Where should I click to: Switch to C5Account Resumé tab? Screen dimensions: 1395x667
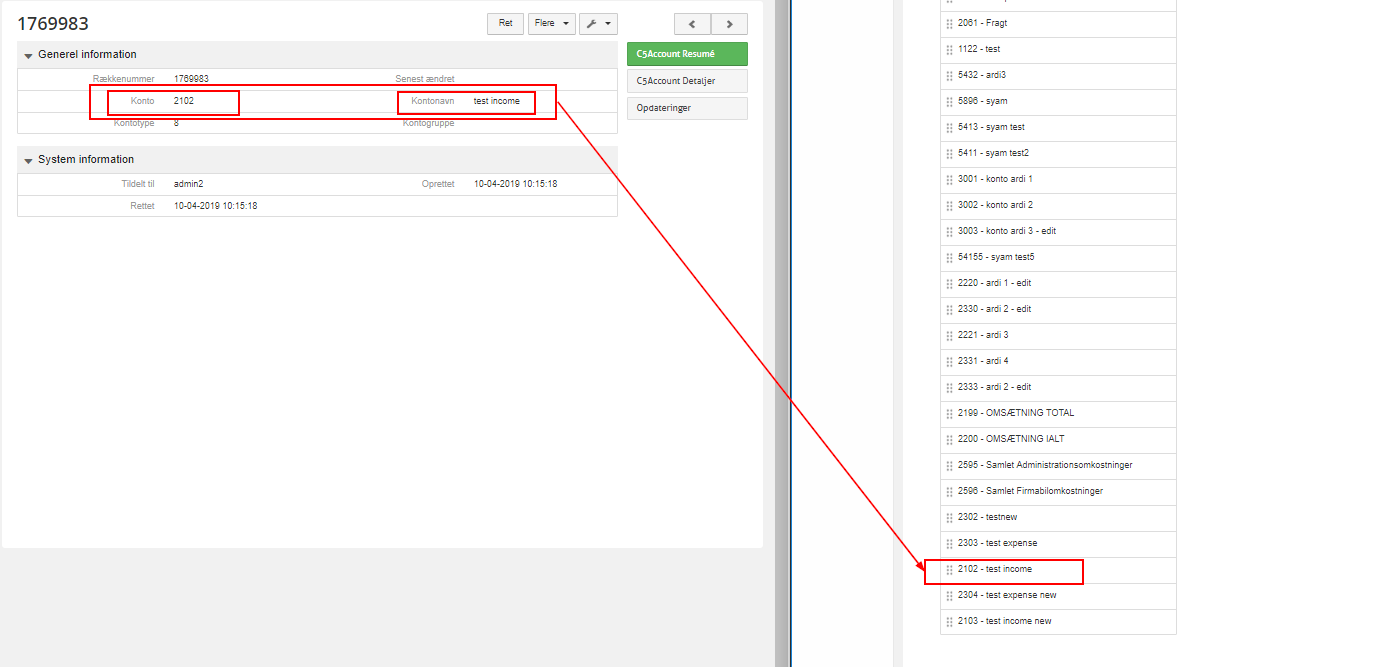click(687, 55)
